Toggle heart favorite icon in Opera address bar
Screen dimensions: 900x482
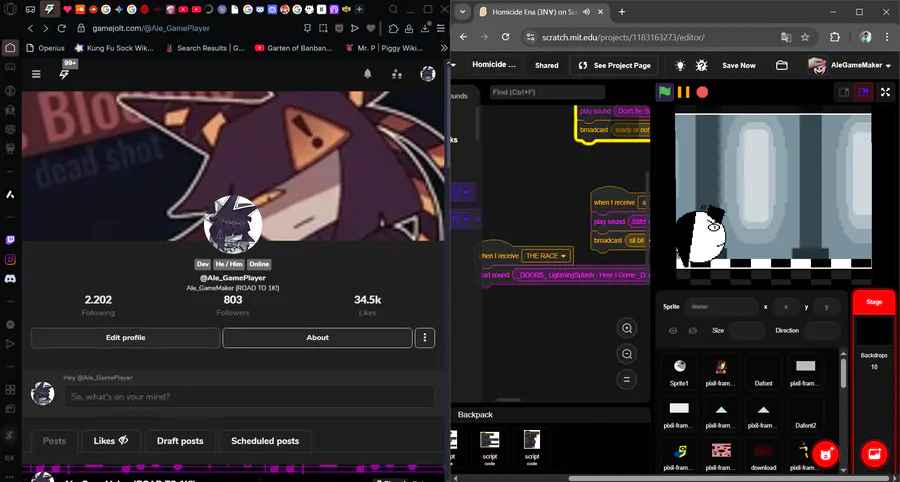tap(371, 28)
